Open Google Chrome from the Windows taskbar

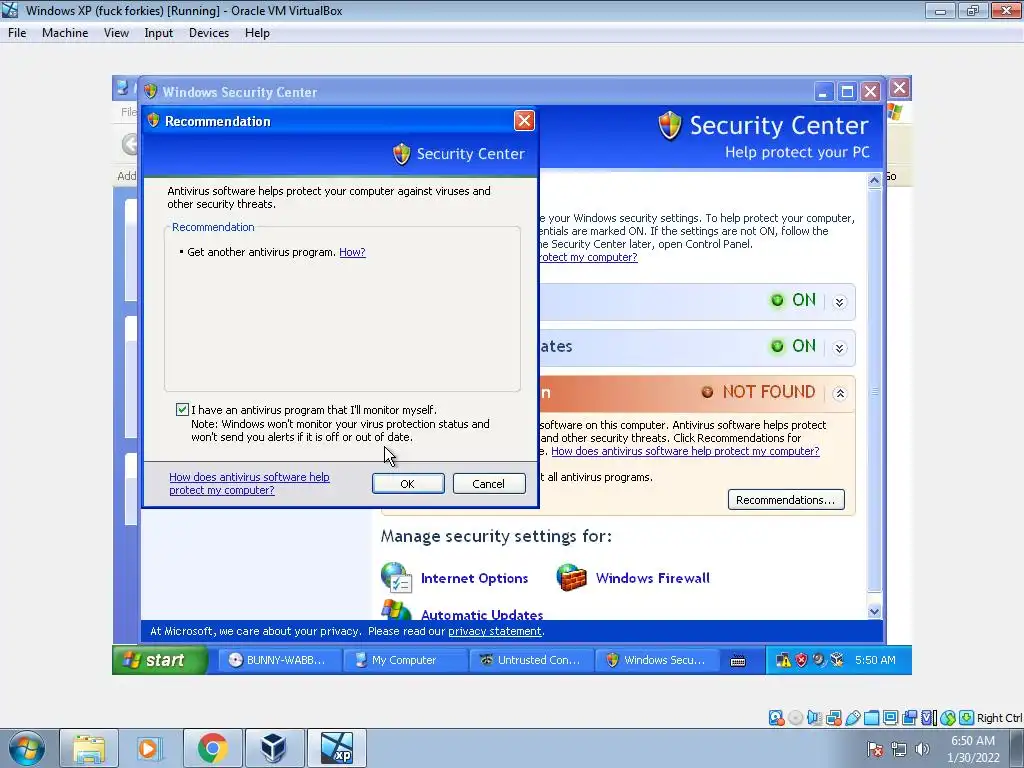point(212,748)
